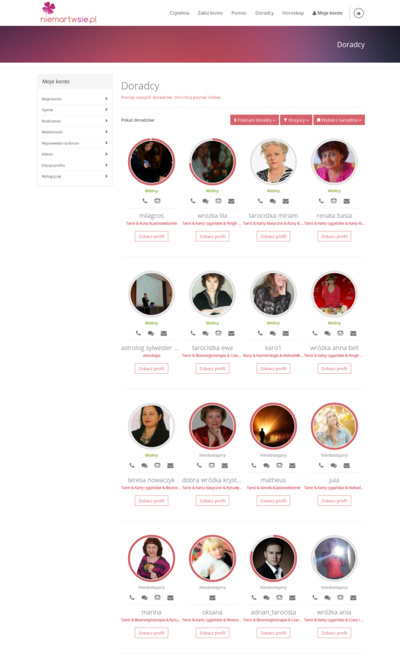Click the phone icon under teresa nowaczyk
The width and height of the screenshot is (400, 661).
pyautogui.click(x=132, y=465)
